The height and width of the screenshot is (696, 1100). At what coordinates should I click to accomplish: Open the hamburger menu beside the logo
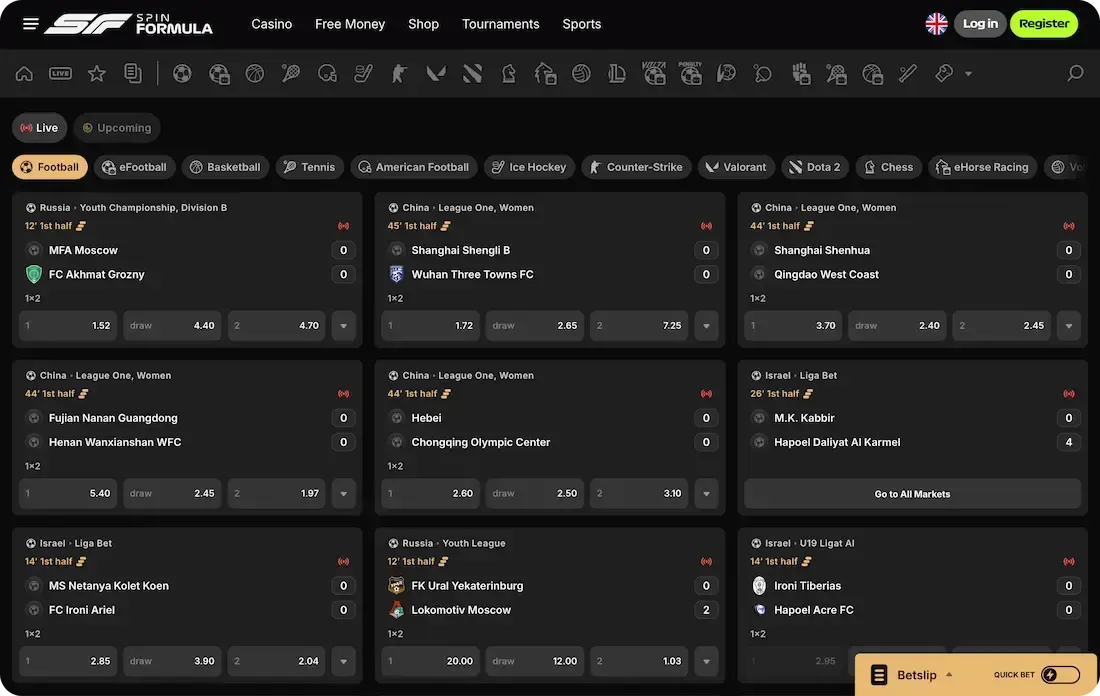coord(30,24)
